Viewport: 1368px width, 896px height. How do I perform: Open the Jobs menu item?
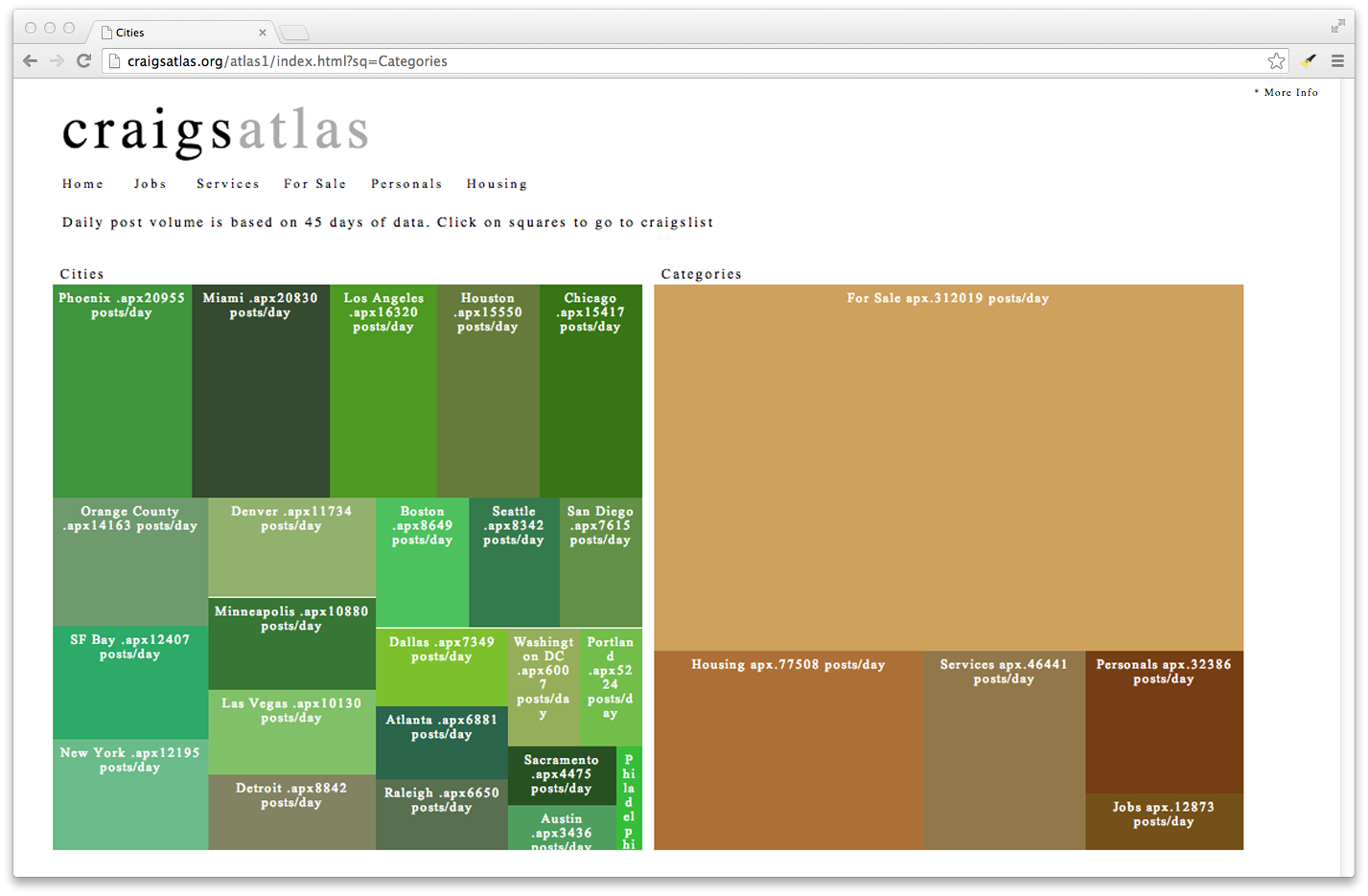click(150, 184)
